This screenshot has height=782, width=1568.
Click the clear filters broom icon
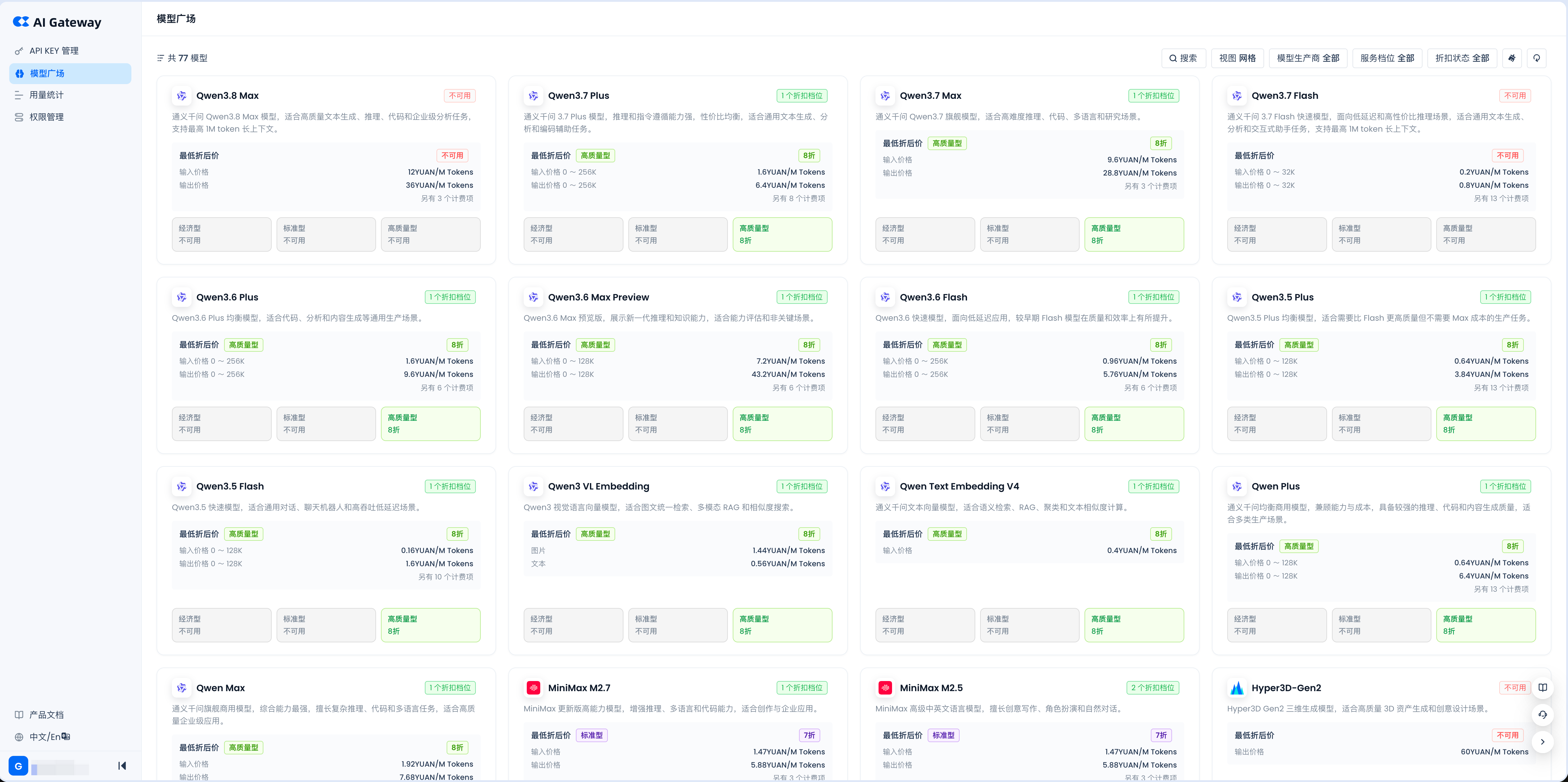[1512, 58]
